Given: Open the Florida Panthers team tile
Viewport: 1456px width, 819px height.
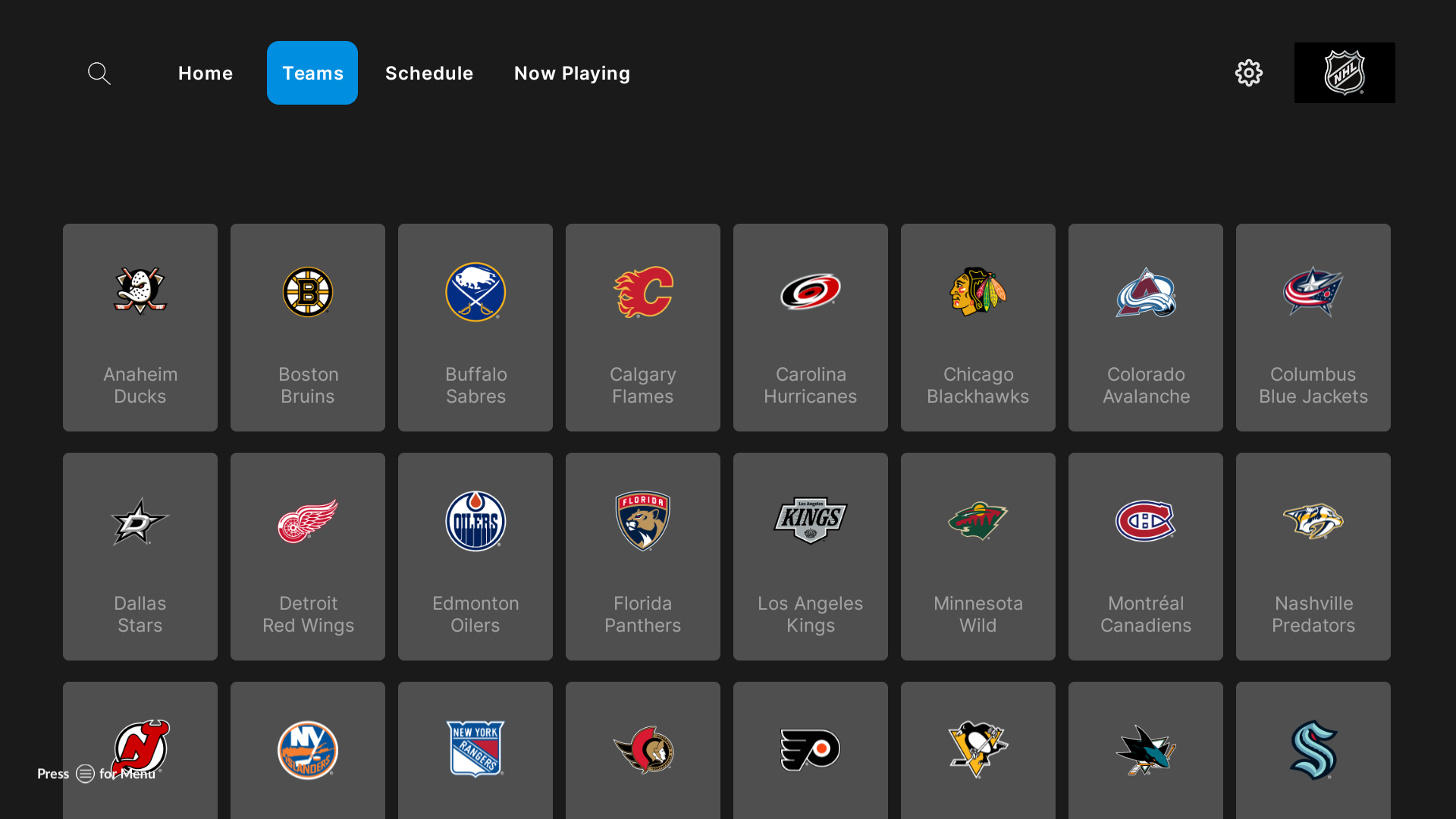Looking at the screenshot, I should point(642,556).
